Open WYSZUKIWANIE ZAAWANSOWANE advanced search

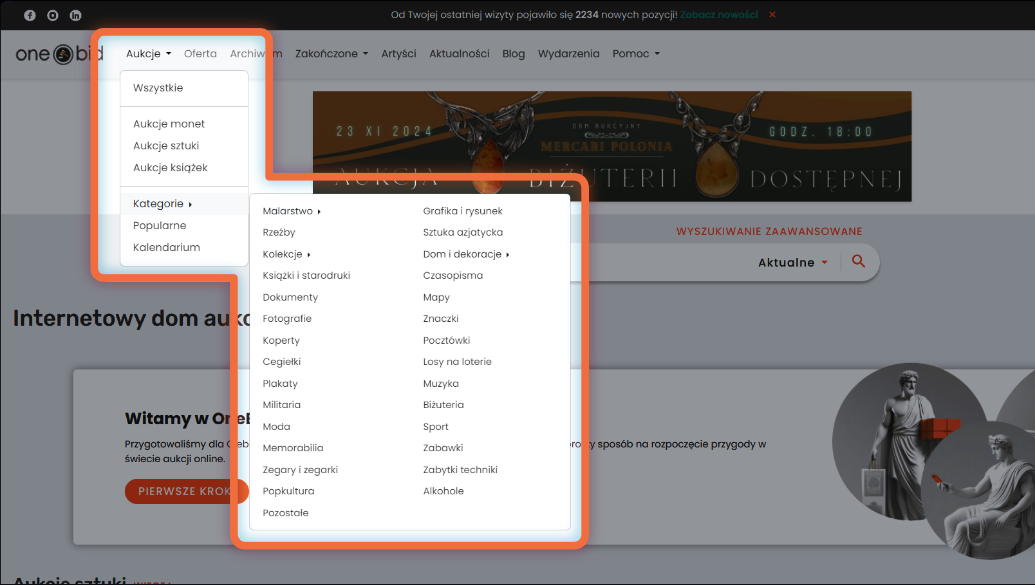(769, 231)
